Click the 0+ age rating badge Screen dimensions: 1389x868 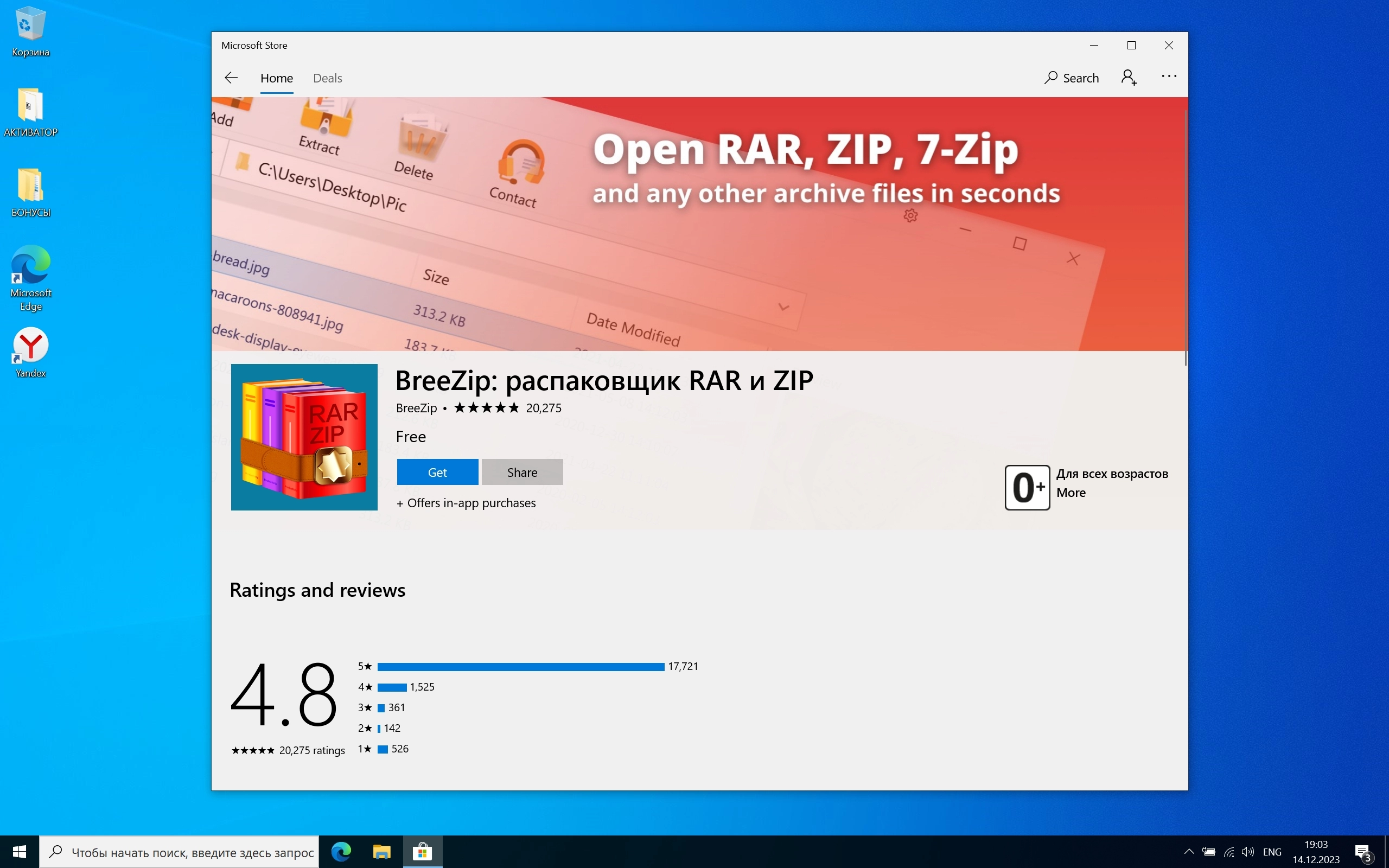coord(1027,487)
